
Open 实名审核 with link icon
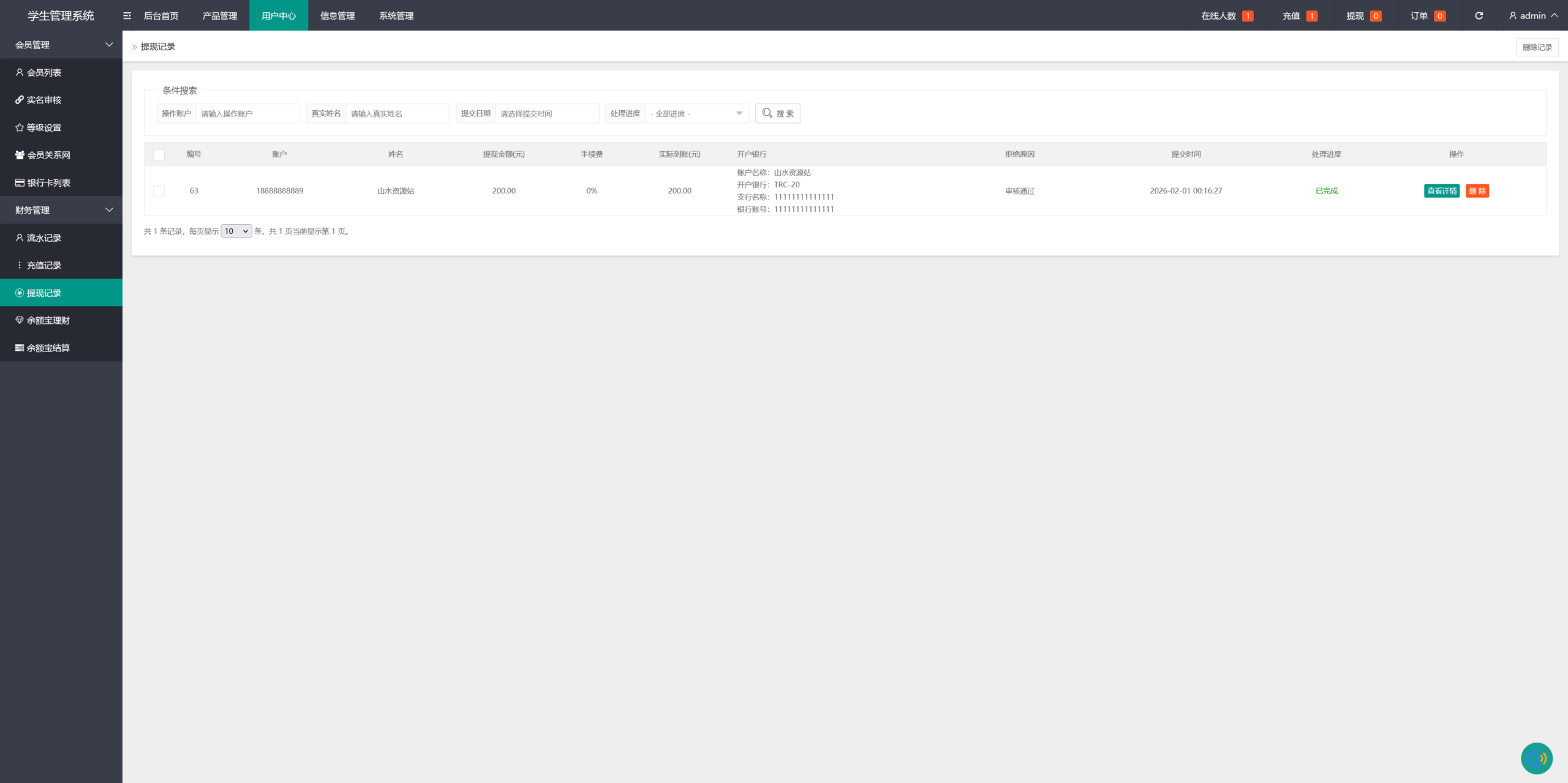(x=44, y=100)
